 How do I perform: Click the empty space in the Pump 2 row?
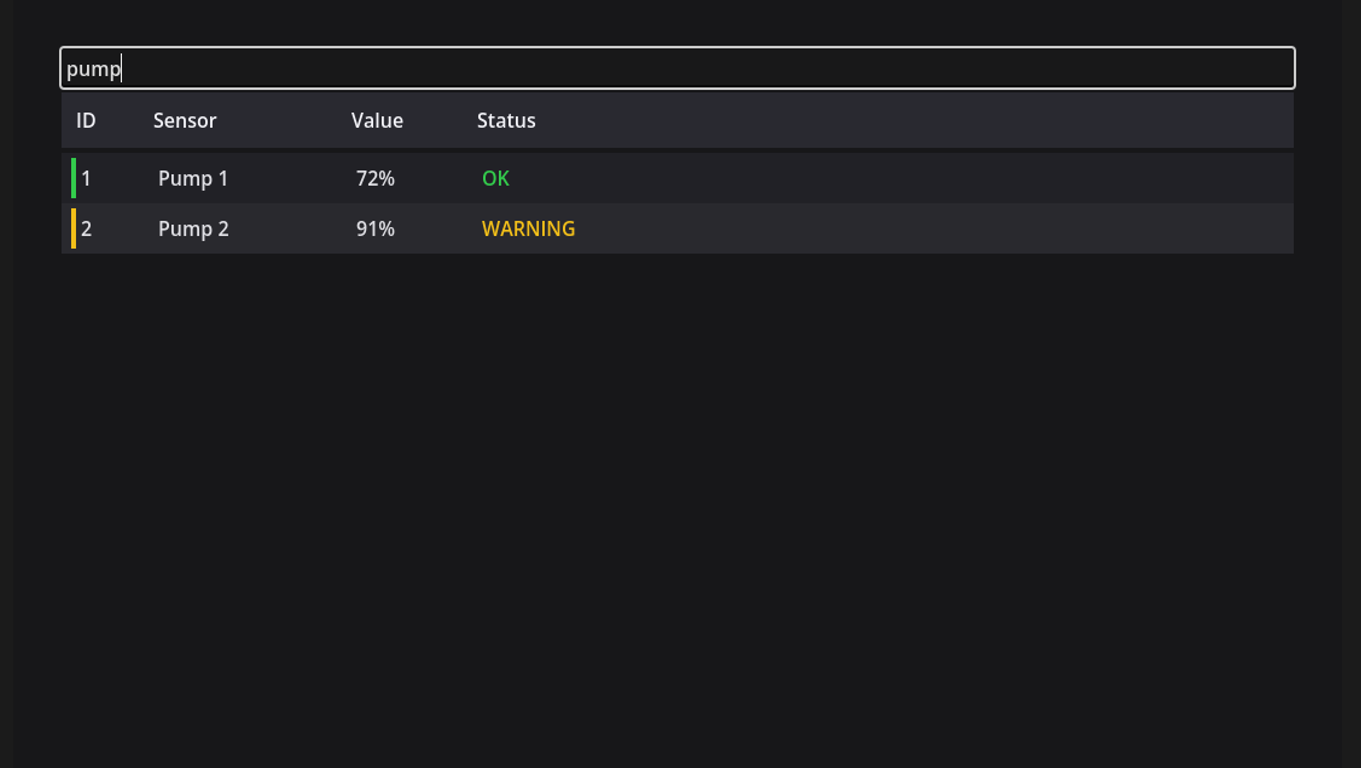tap(935, 228)
